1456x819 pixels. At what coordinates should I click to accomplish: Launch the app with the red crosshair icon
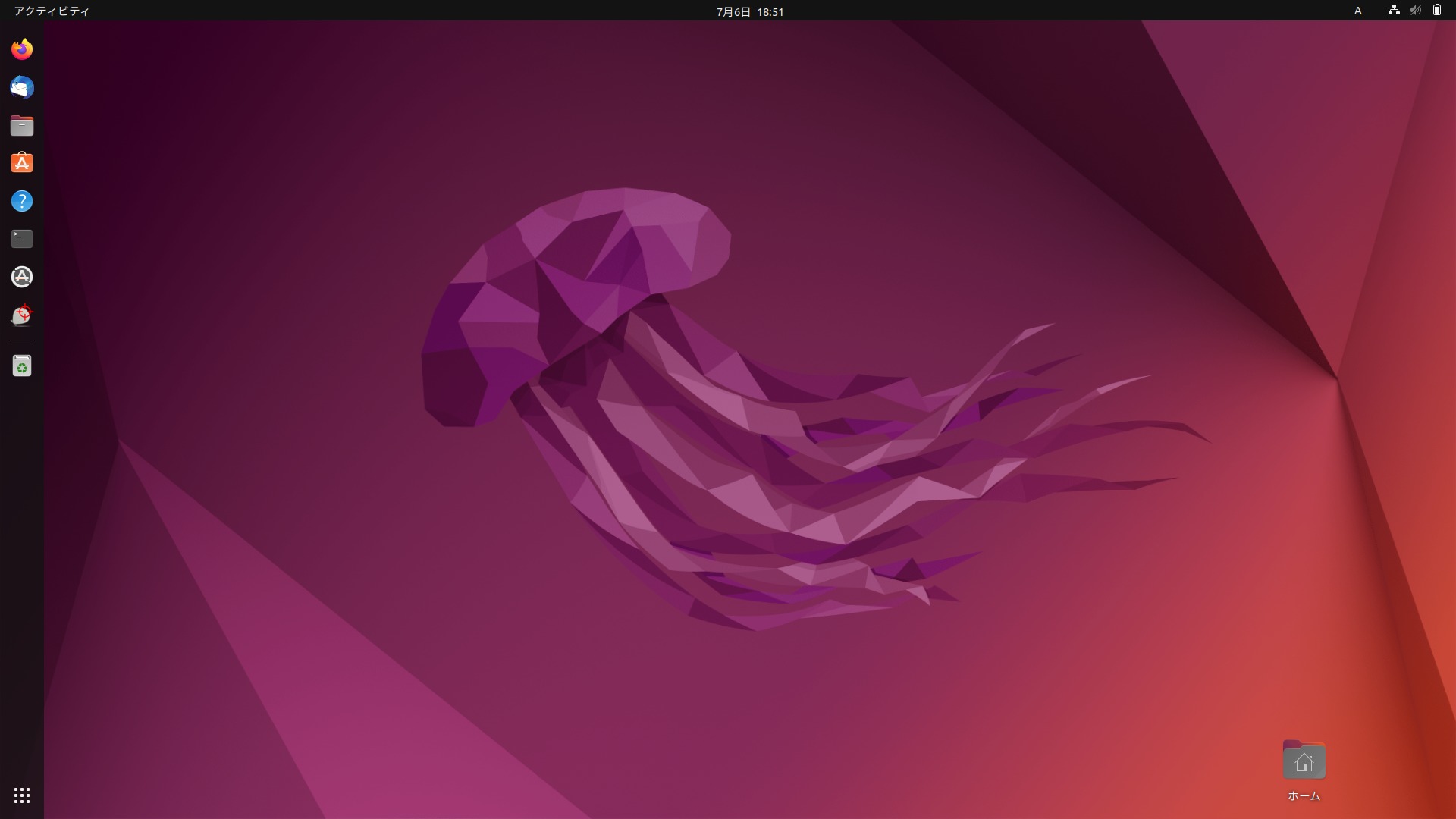click(x=22, y=315)
